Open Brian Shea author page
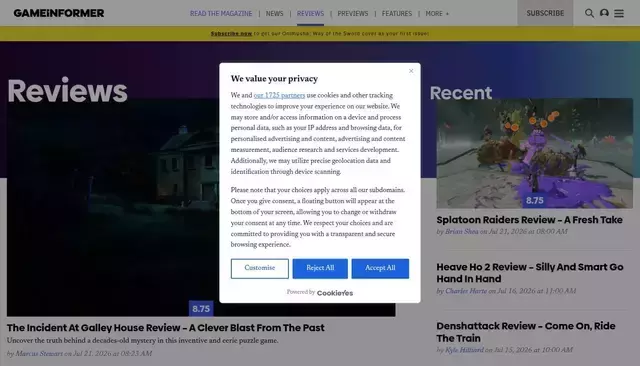The image size is (640, 366). click(x=462, y=232)
